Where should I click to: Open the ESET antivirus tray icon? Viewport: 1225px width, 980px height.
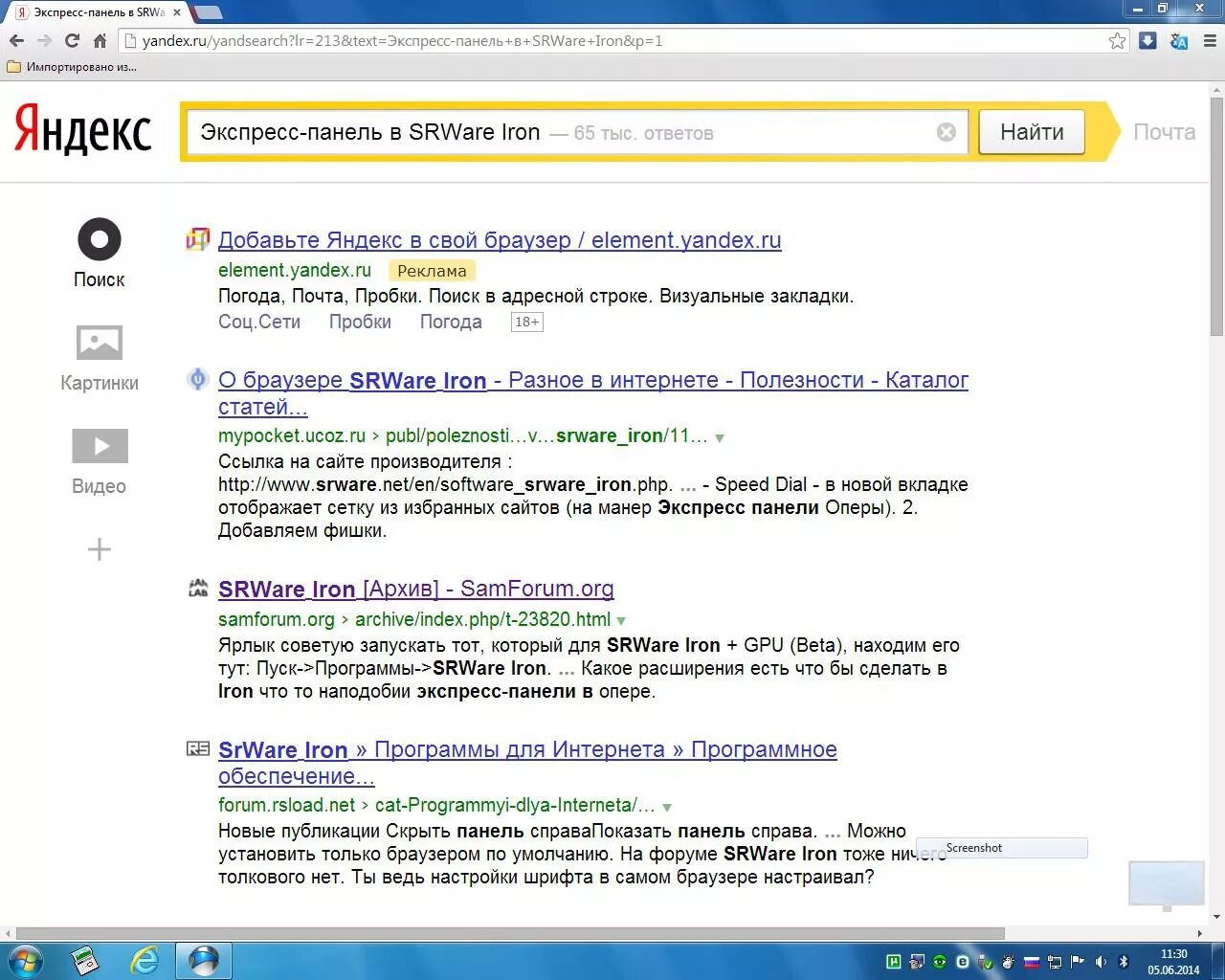963,962
